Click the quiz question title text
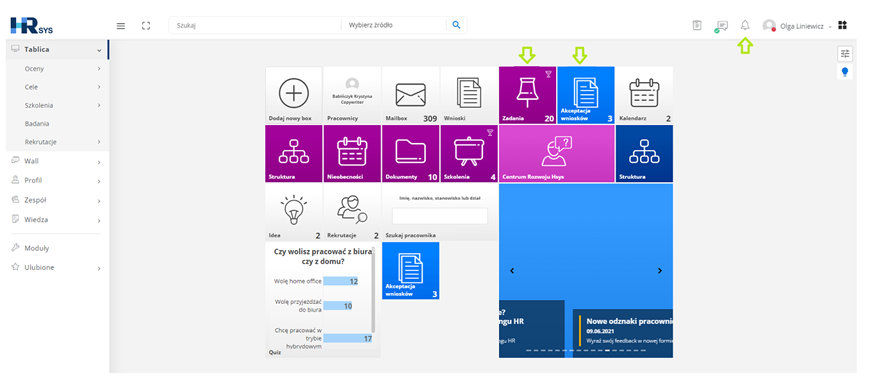 click(x=323, y=256)
